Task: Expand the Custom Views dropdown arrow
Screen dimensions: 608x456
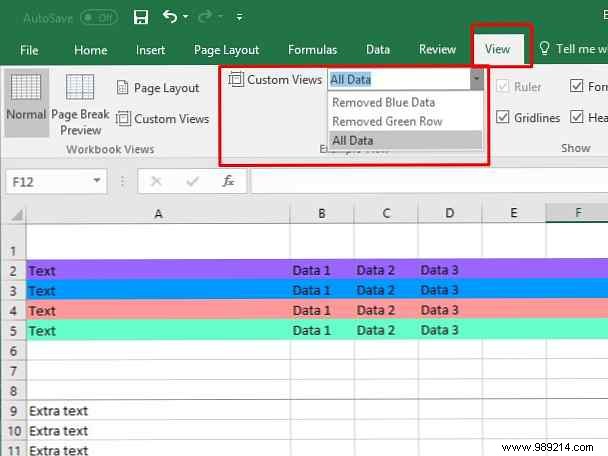Action: pyautogui.click(x=477, y=80)
